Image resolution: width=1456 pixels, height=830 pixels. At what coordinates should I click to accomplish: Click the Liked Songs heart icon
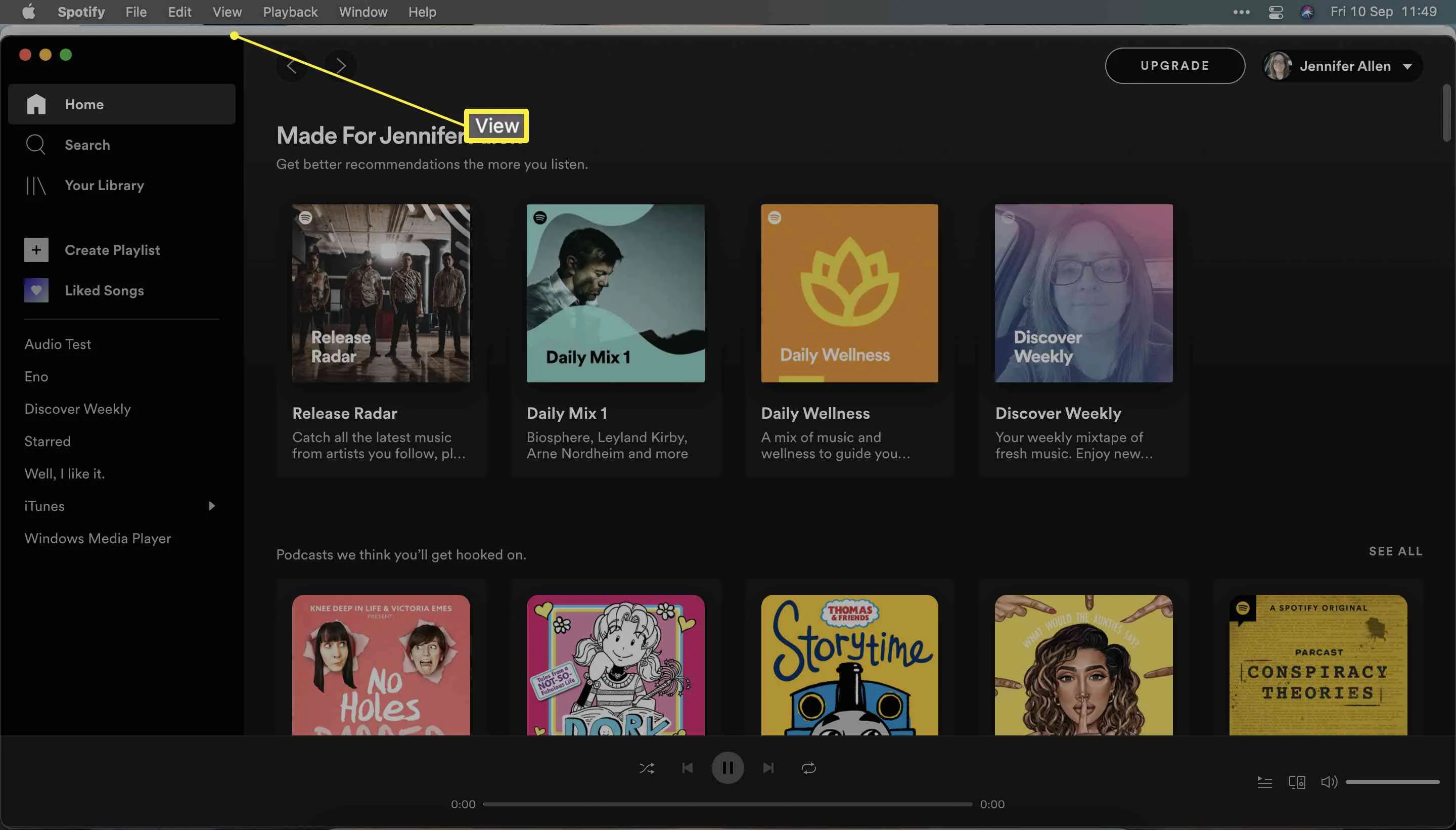pos(36,290)
